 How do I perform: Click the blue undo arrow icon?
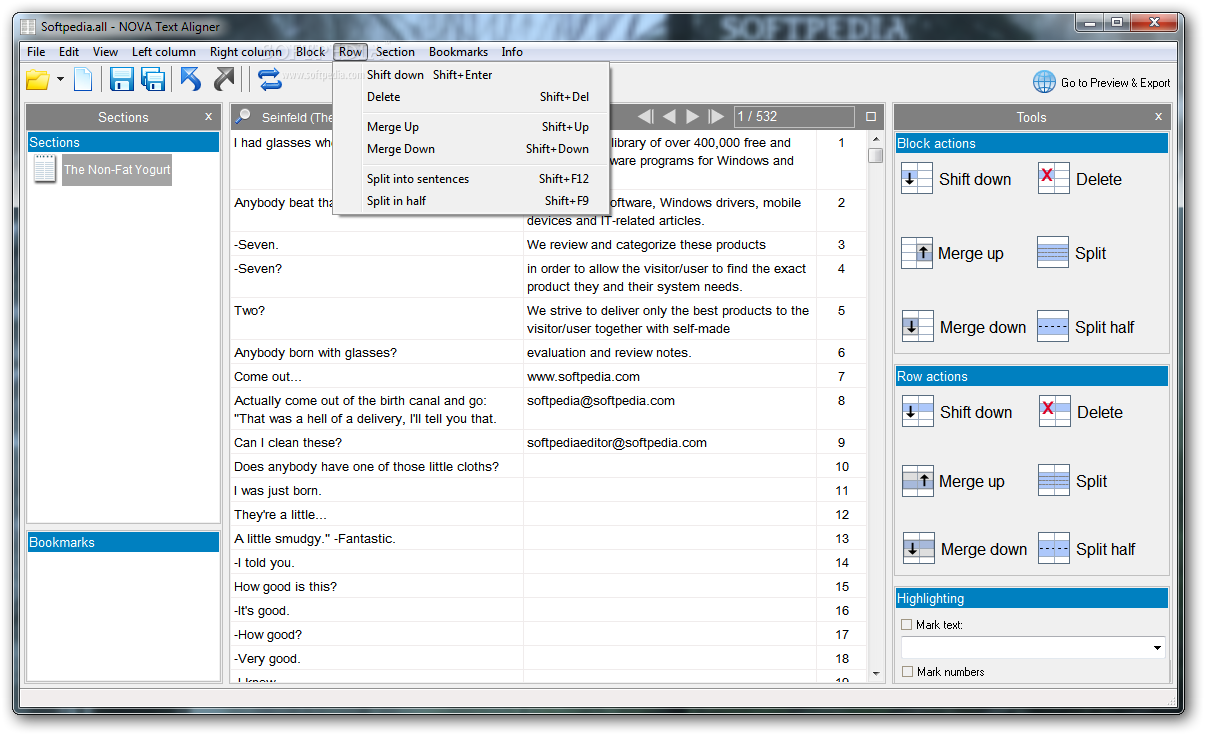pyautogui.click(x=190, y=80)
